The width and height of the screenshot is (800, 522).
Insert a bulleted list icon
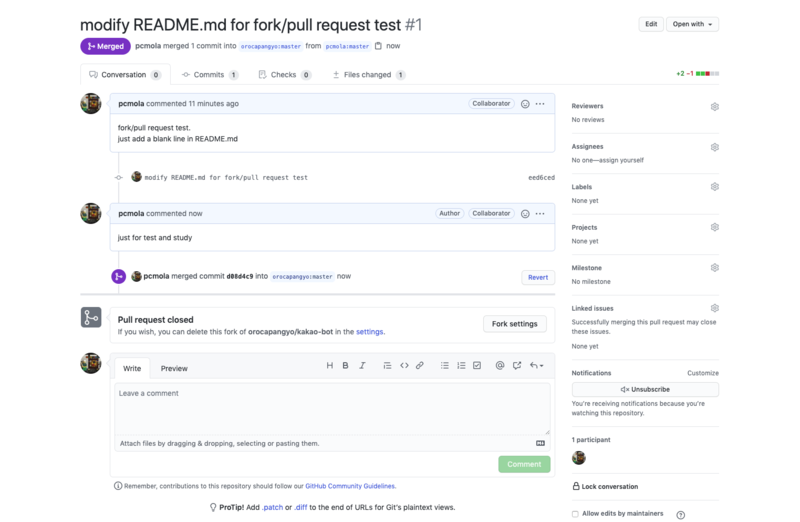coord(445,365)
